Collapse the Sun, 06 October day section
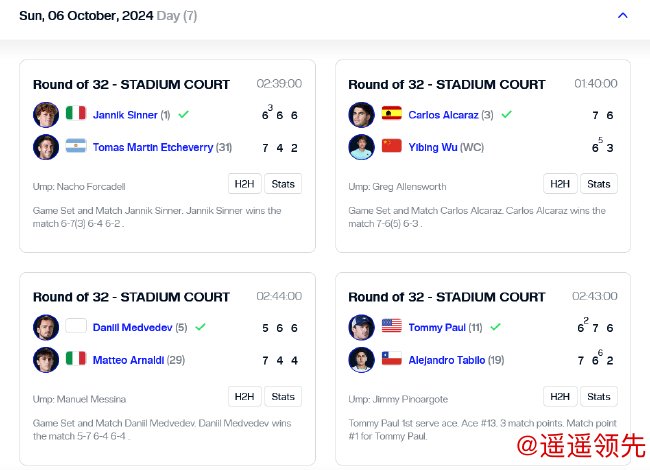This screenshot has width=650, height=470. click(x=623, y=15)
